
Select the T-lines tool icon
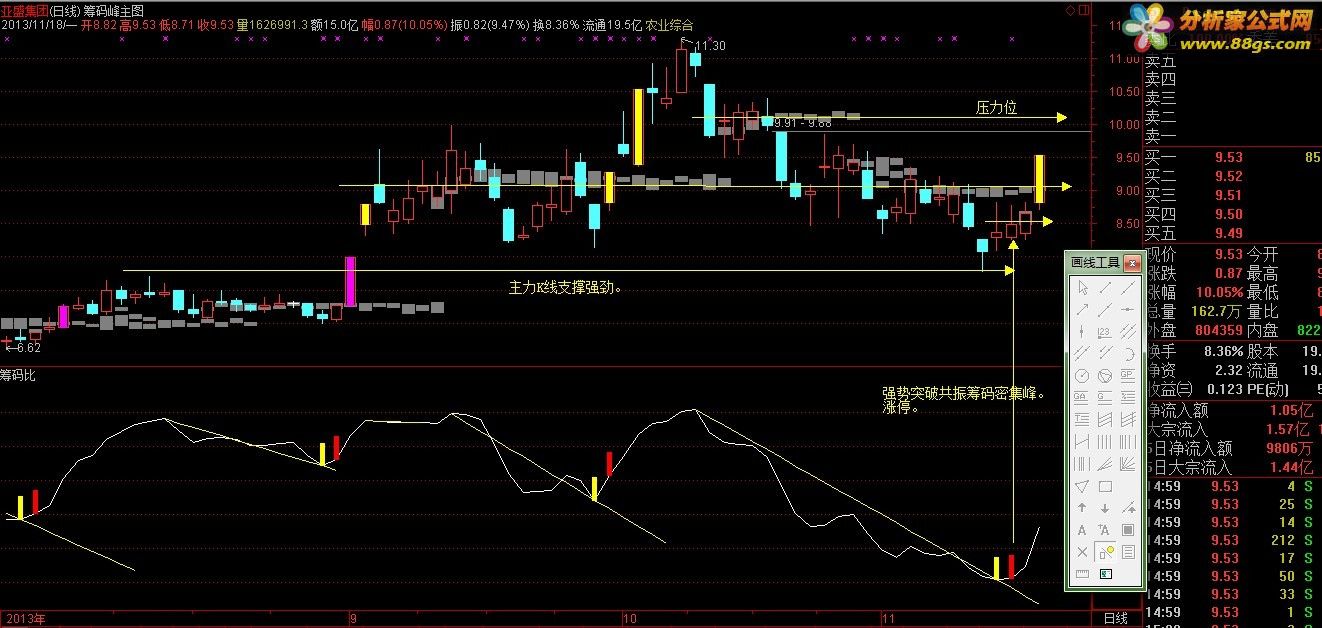coord(1082,418)
